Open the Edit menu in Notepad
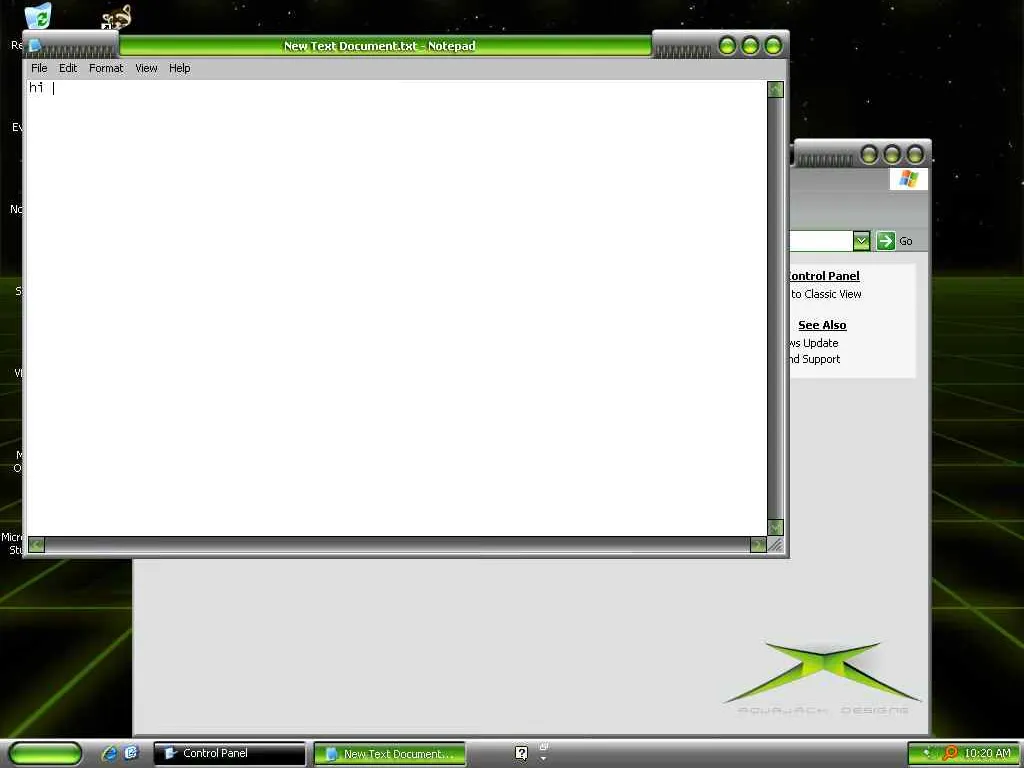The width and height of the screenshot is (1024, 768). point(68,68)
